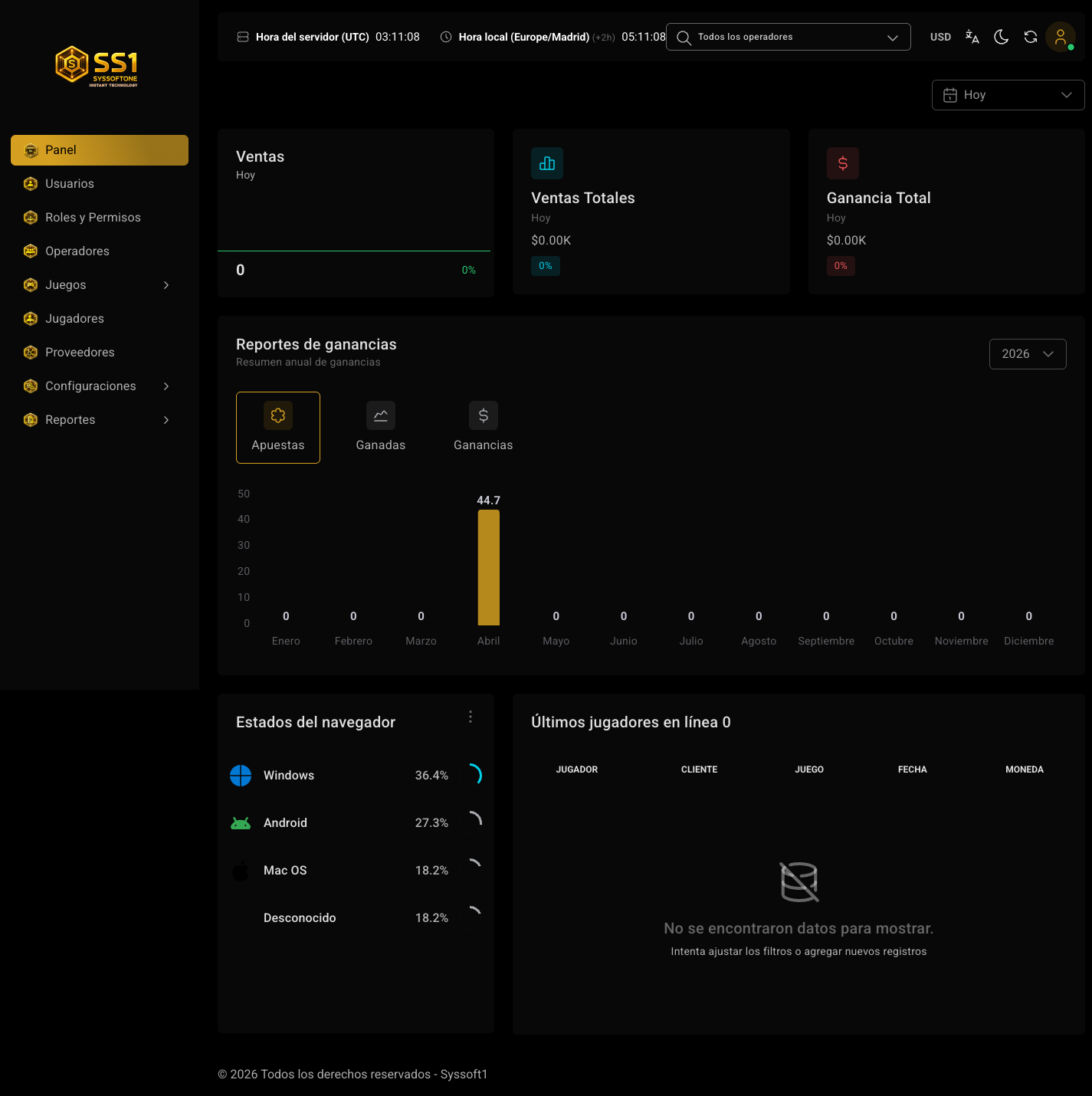Click the Ganancia Total dollar icon
This screenshot has width=1092, height=1096.
pos(843,163)
